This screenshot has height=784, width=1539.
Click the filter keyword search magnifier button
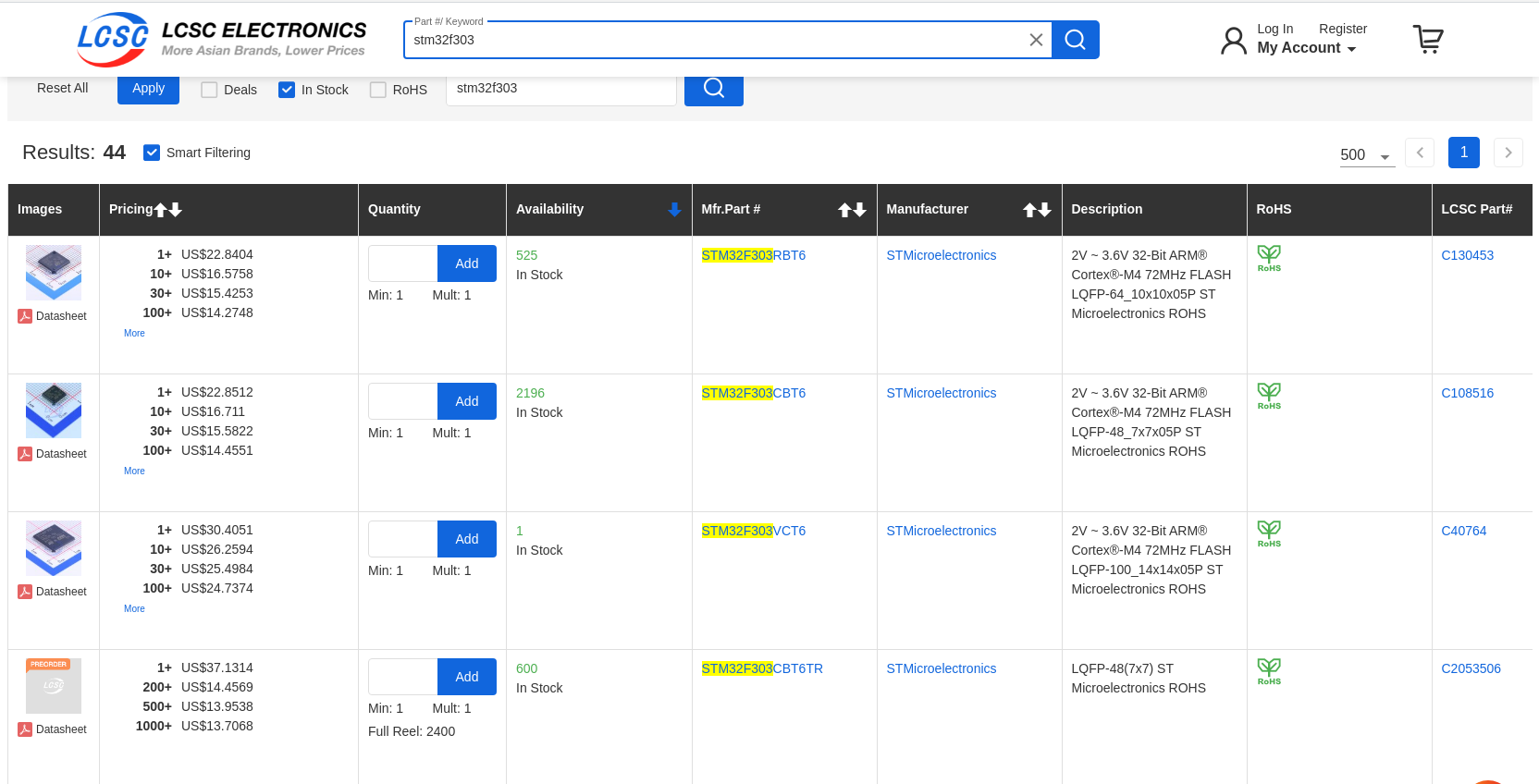pyautogui.click(x=714, y=89)
